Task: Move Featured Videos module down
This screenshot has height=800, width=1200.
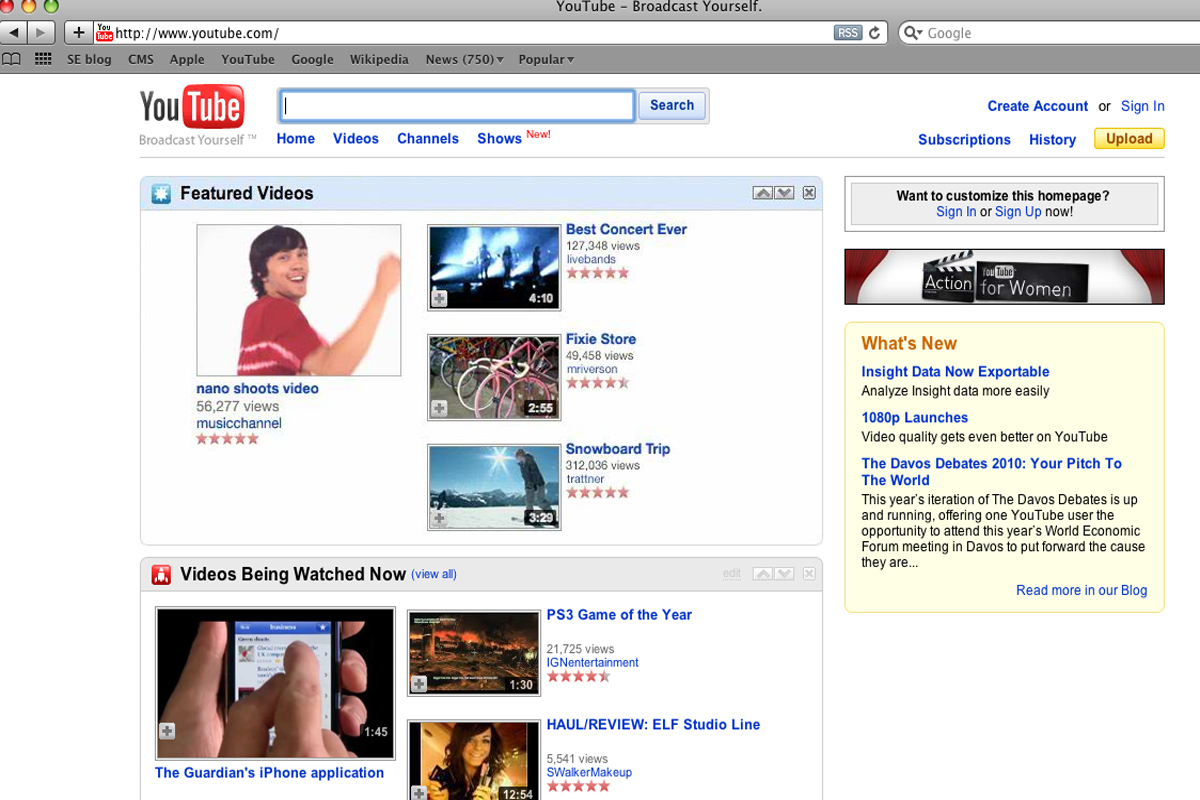Action: click(x=784, y=193)
